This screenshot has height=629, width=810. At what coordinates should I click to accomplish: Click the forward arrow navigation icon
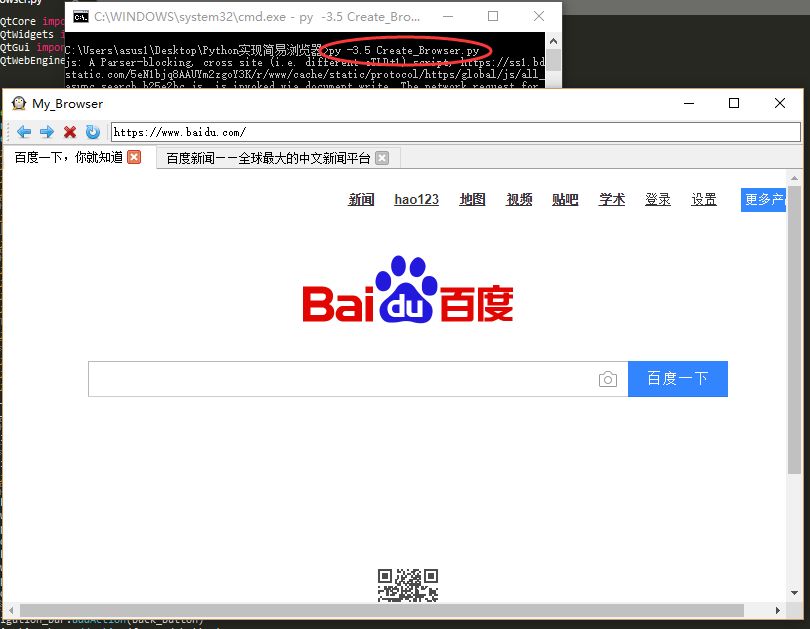(x=47, y=132)
